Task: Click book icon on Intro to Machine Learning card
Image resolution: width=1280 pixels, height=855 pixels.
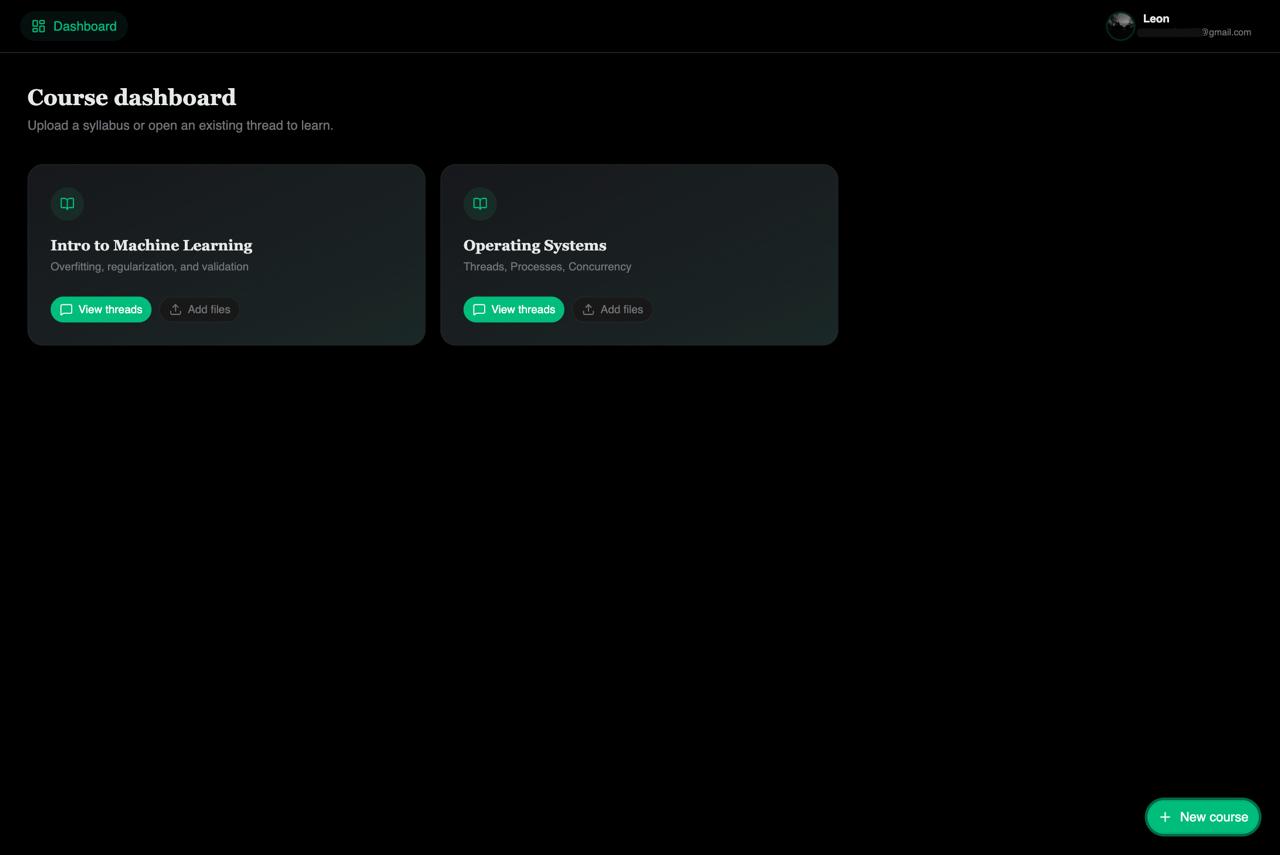Action: 67,204
